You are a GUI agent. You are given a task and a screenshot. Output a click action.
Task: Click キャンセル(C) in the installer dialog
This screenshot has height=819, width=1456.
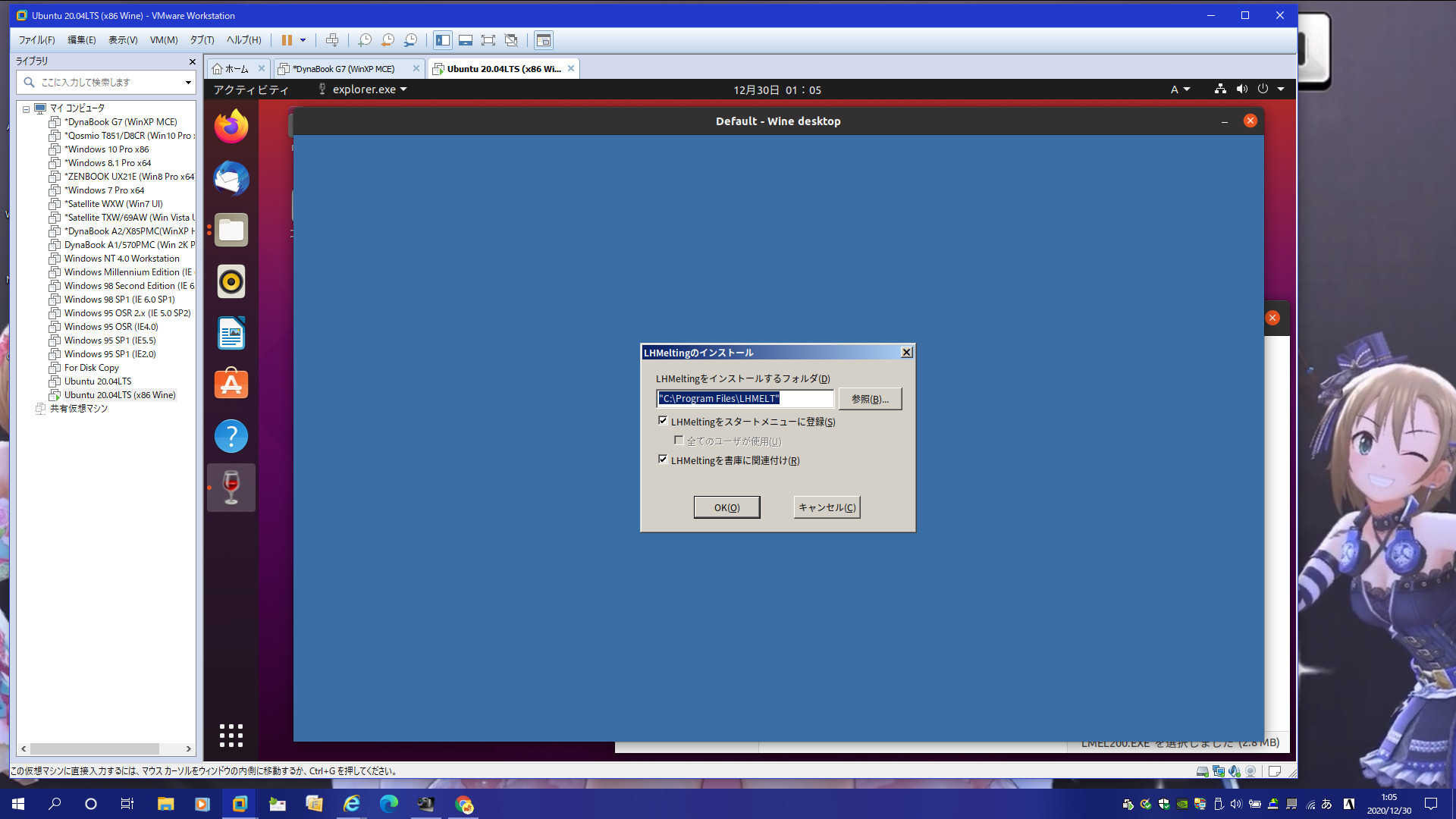coord(827,507)
